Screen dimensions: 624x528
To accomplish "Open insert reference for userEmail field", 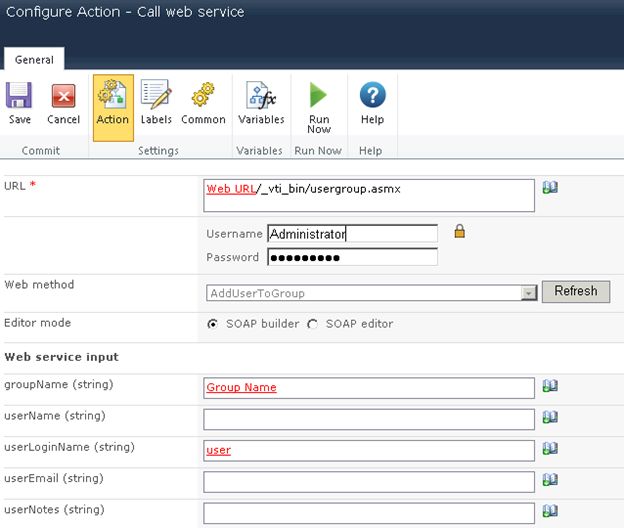I will [550, 480].
